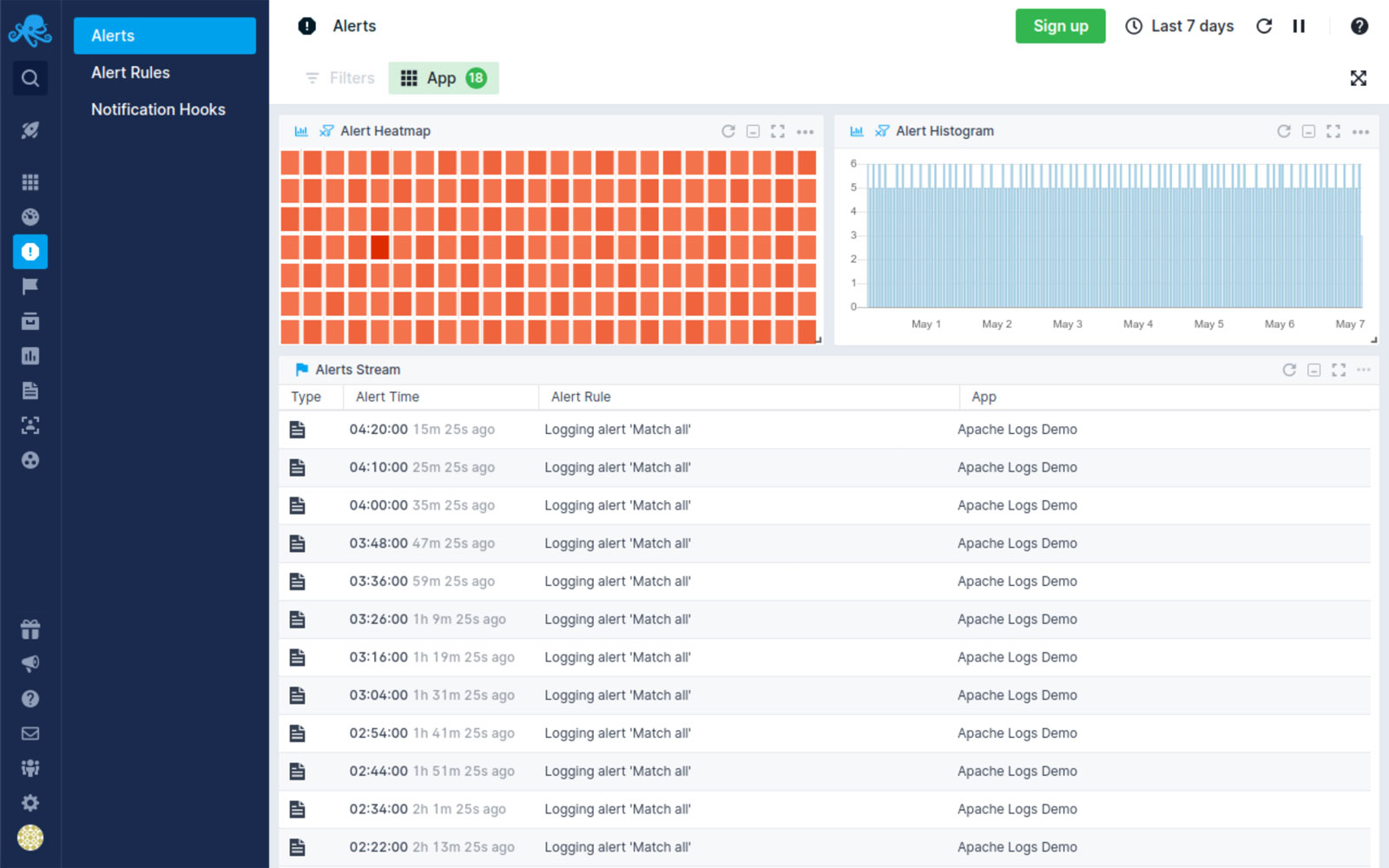Viewport: 1389px width, 868px height.
Task: Open the settings gear in the sidebar
Action: (30, 803)
